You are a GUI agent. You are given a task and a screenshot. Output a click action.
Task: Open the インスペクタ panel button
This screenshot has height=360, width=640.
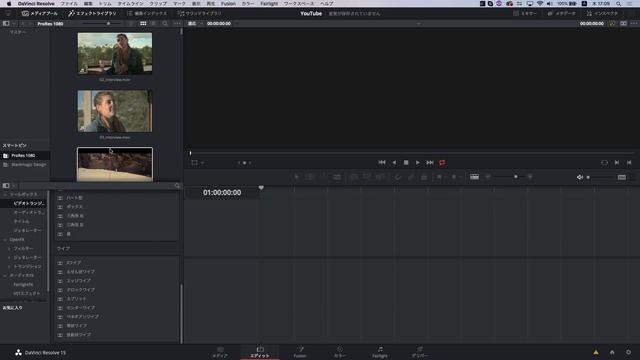(x=602, y=13)
